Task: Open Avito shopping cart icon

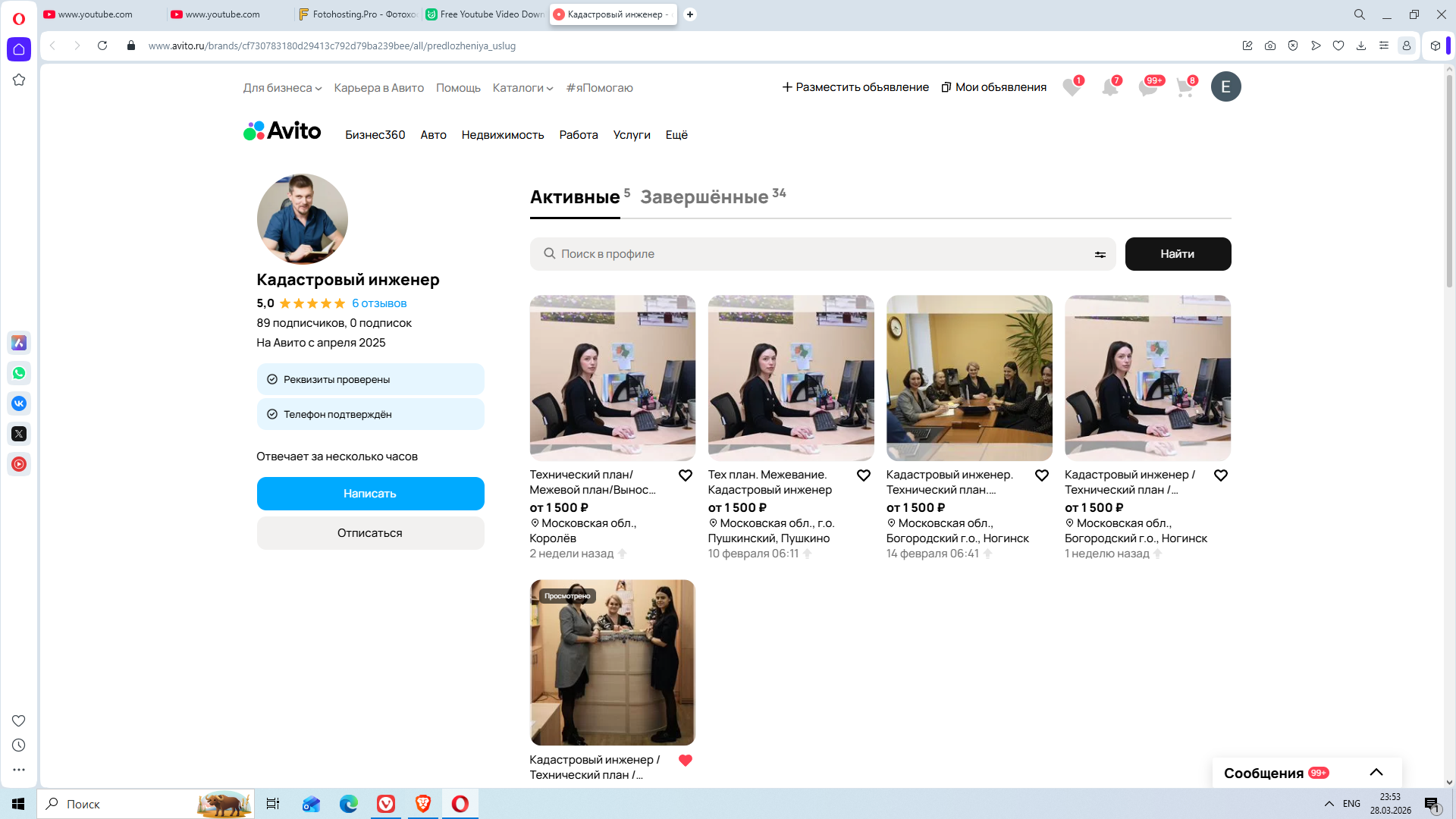Action: coord(1185,87)
